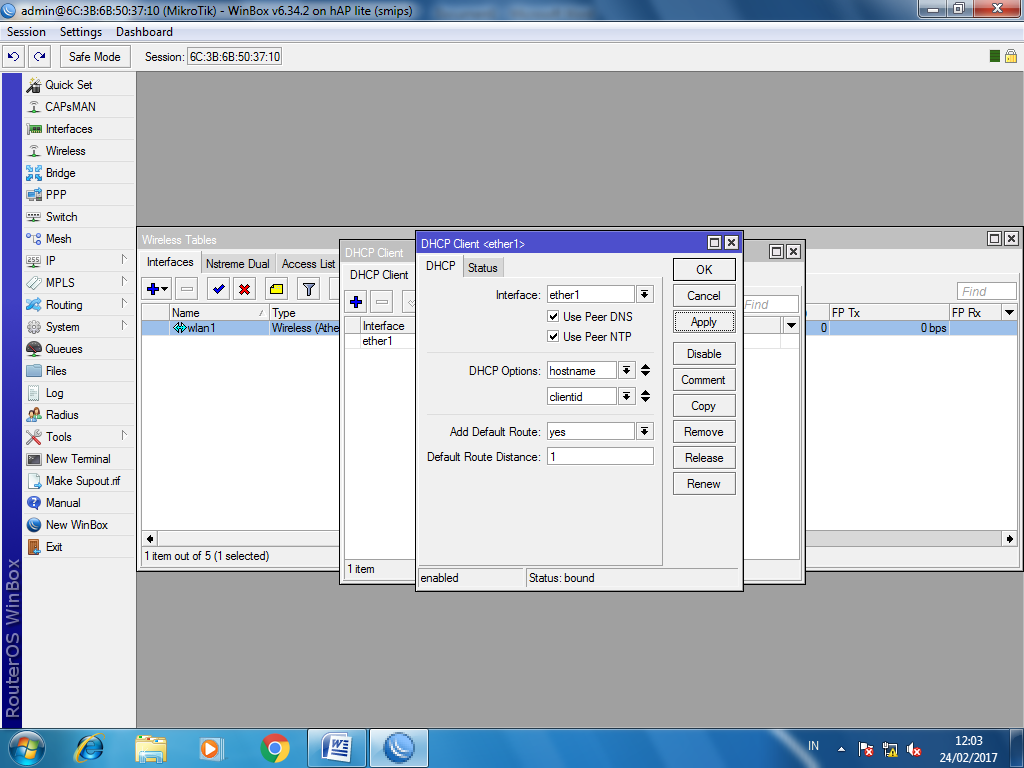Toggle Safe Mode button
1024x768 pixels.
[x=95, y=57]
